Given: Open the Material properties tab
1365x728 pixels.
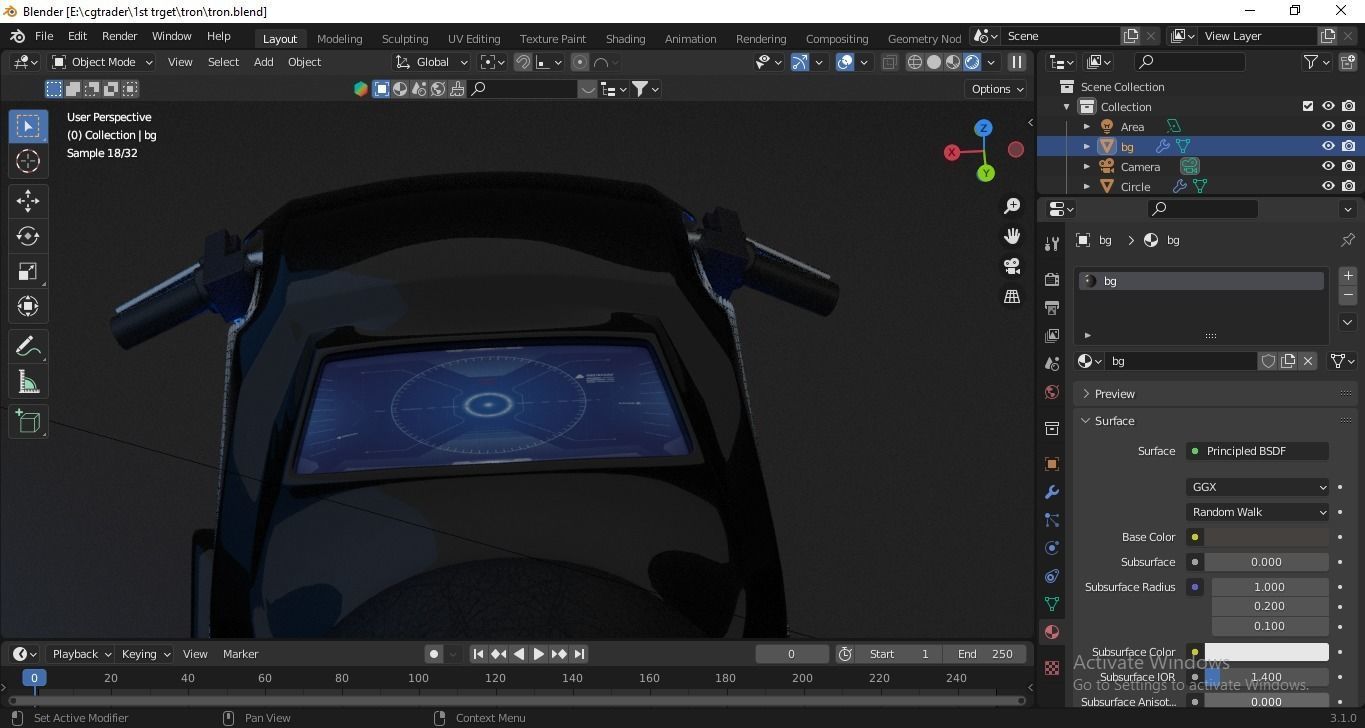Looking at the screenshot, I should pyautogui.click(x=1051, y=632).
